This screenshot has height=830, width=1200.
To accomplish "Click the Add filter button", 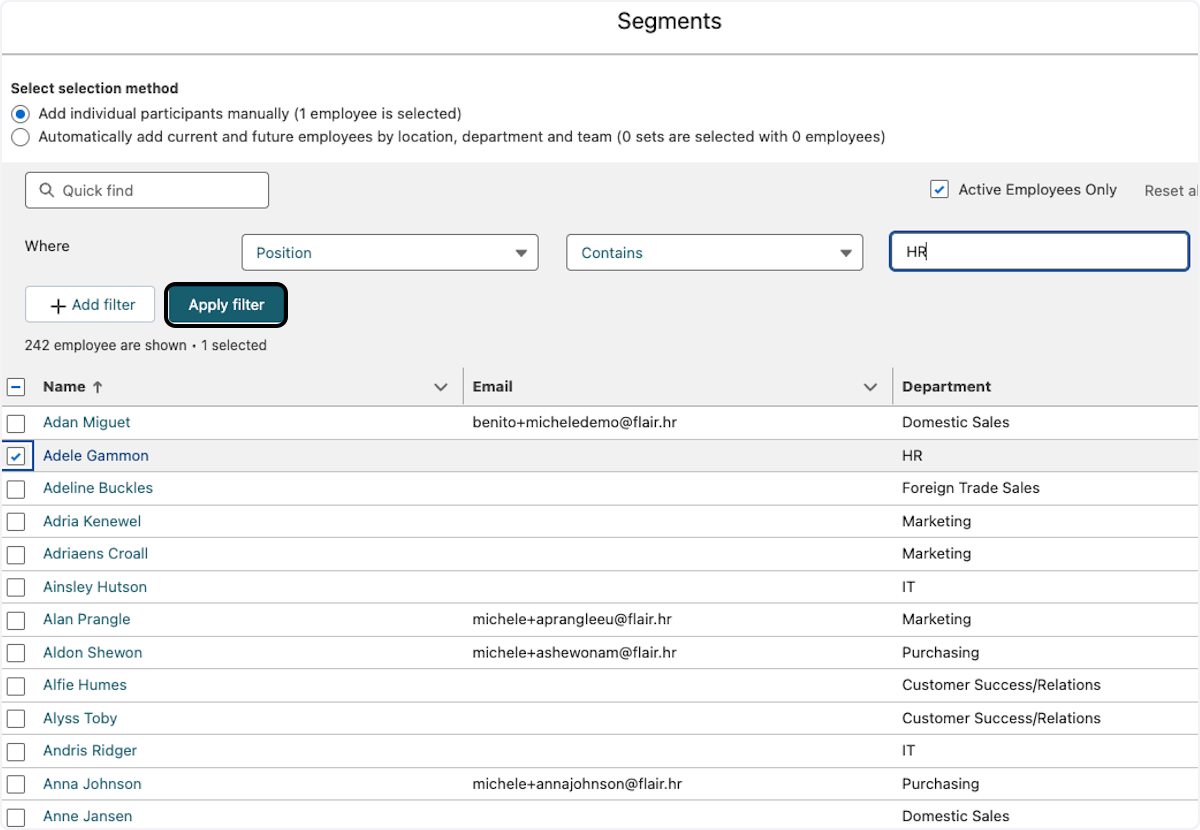I will pos(89,304).
